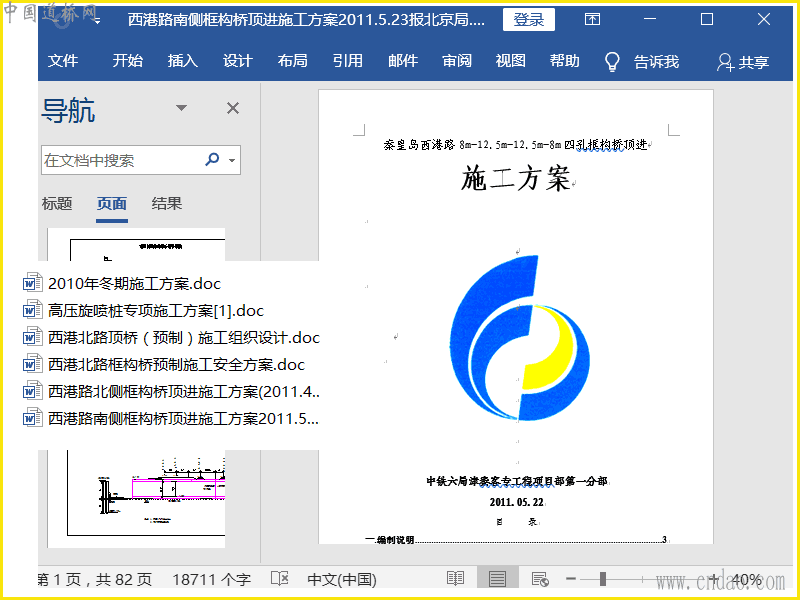Select the first page thumbnail
Screen dimensions: 800x600
(x=136, y=245)
